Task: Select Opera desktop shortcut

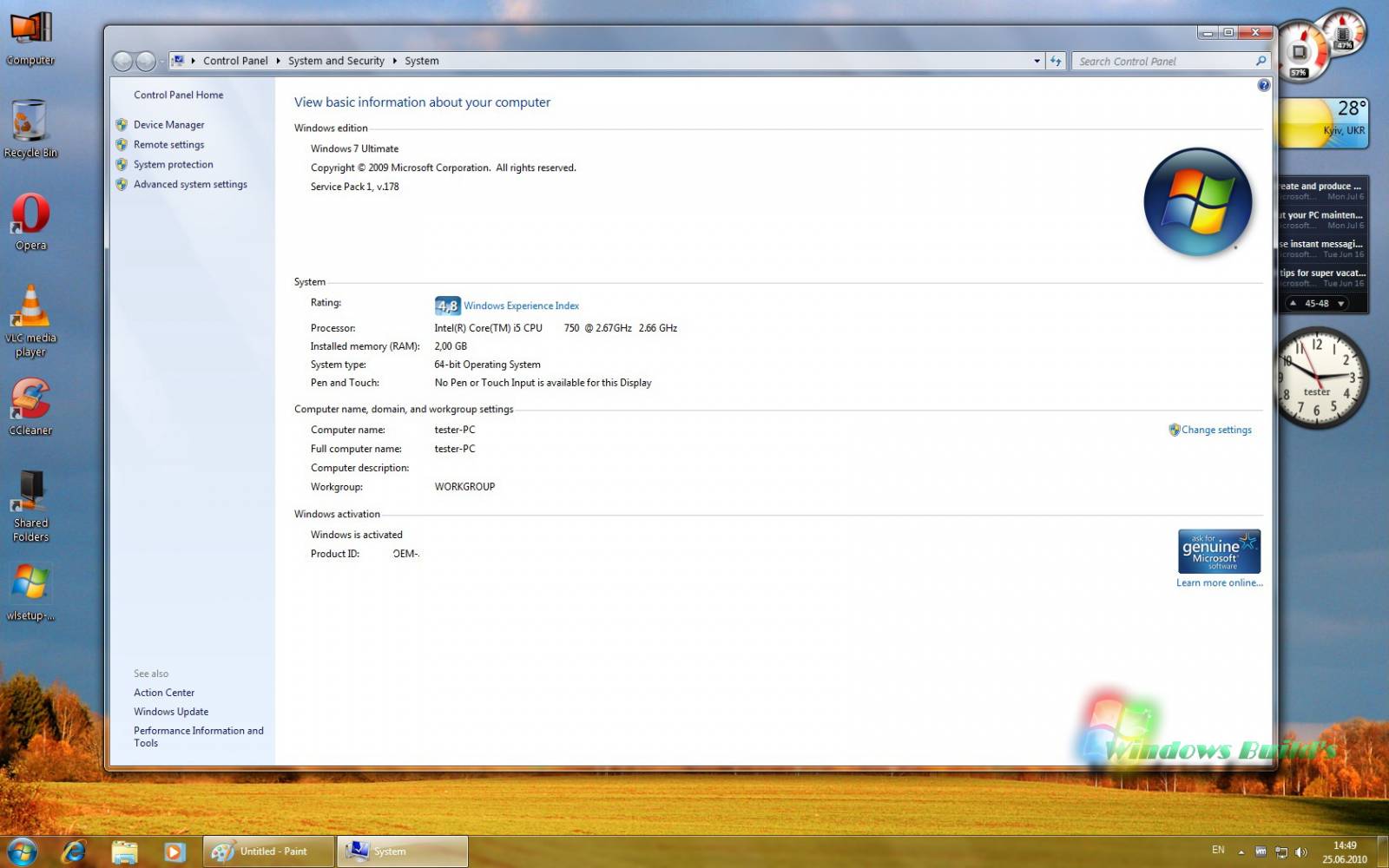Action: [30, 222]
